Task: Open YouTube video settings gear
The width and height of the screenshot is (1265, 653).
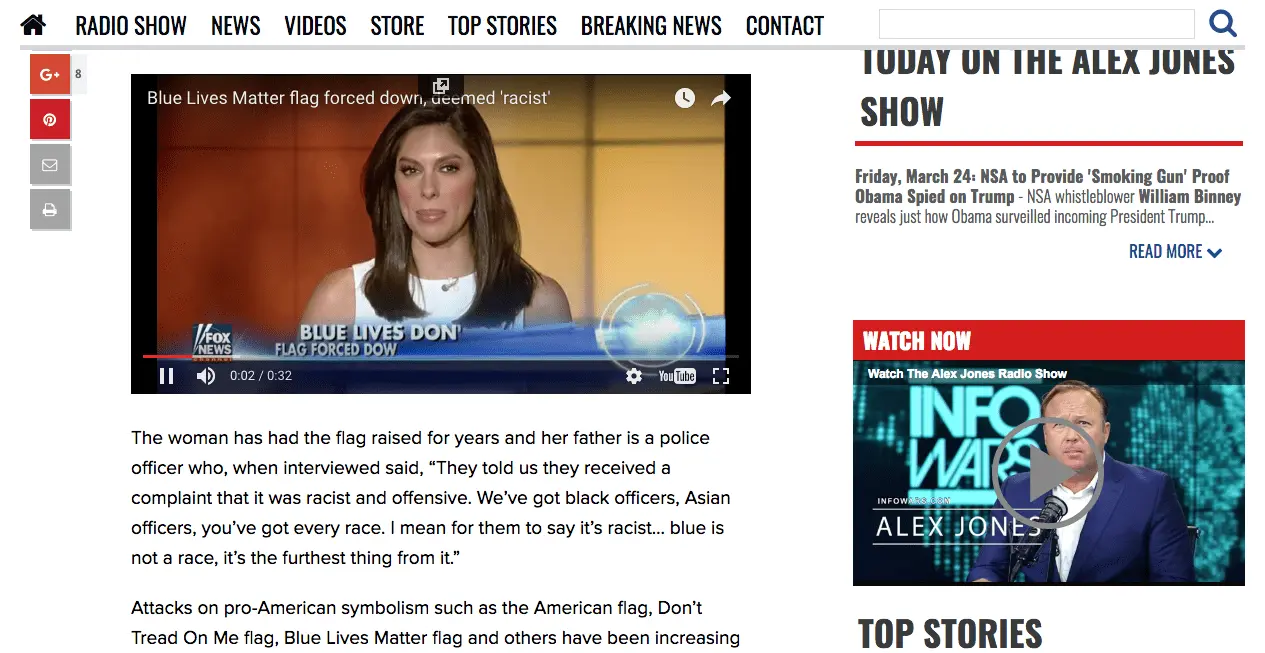Action: (x=633, y=376)
